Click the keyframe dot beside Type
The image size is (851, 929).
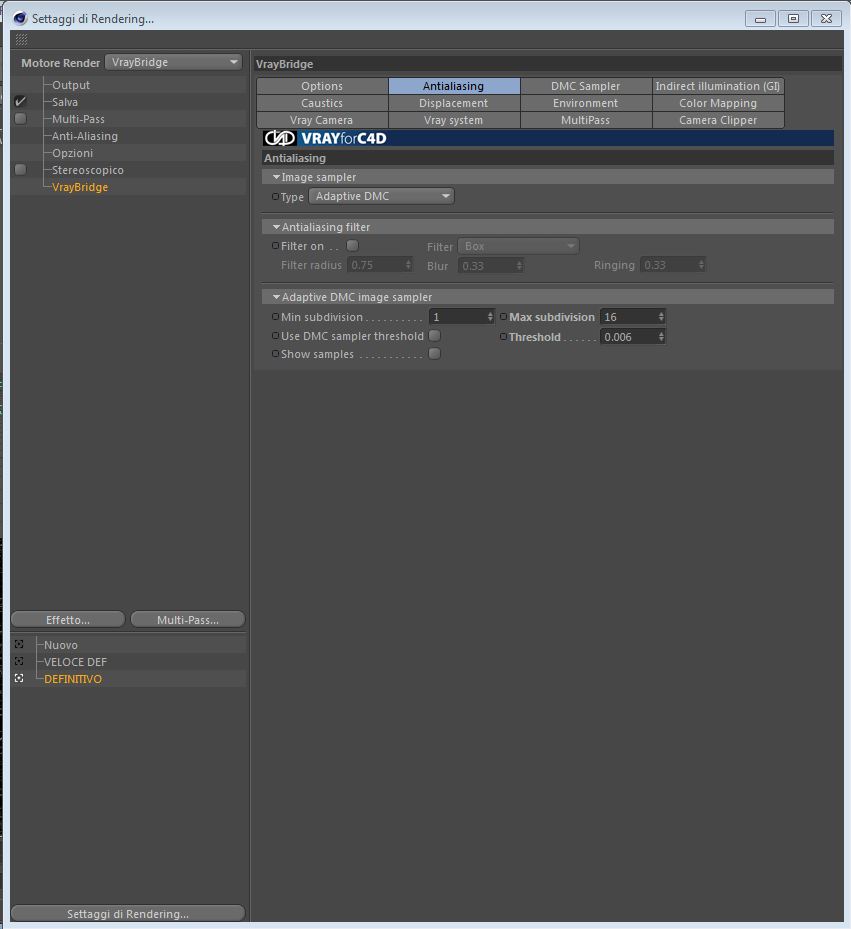coord(275,197)
